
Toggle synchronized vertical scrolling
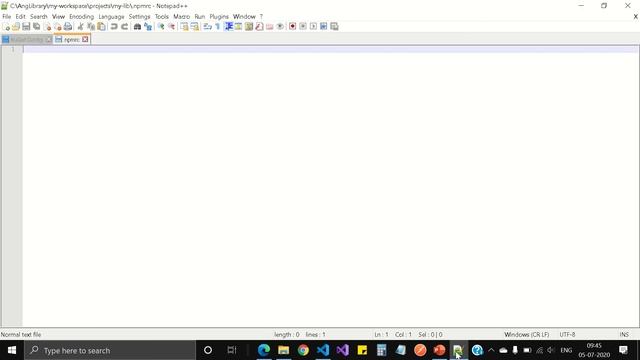point(184,27)
